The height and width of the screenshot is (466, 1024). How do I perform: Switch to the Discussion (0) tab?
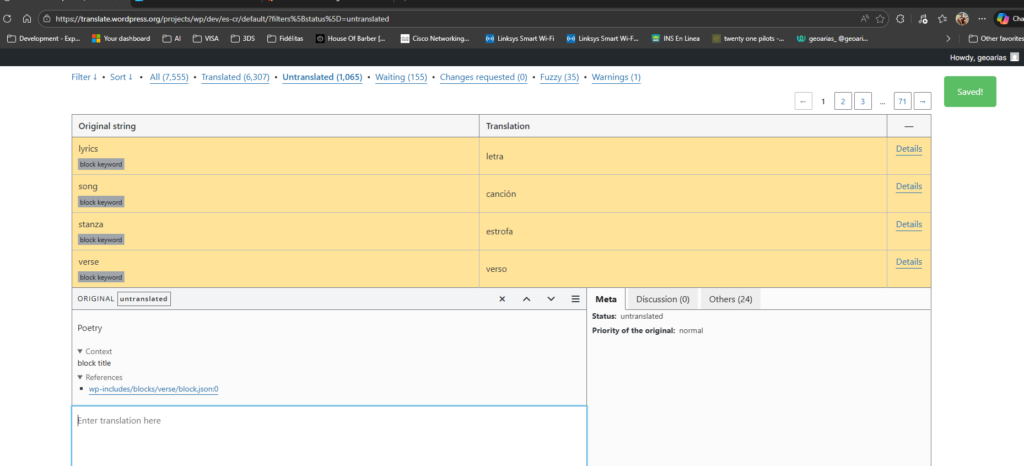tap(662, 299)
